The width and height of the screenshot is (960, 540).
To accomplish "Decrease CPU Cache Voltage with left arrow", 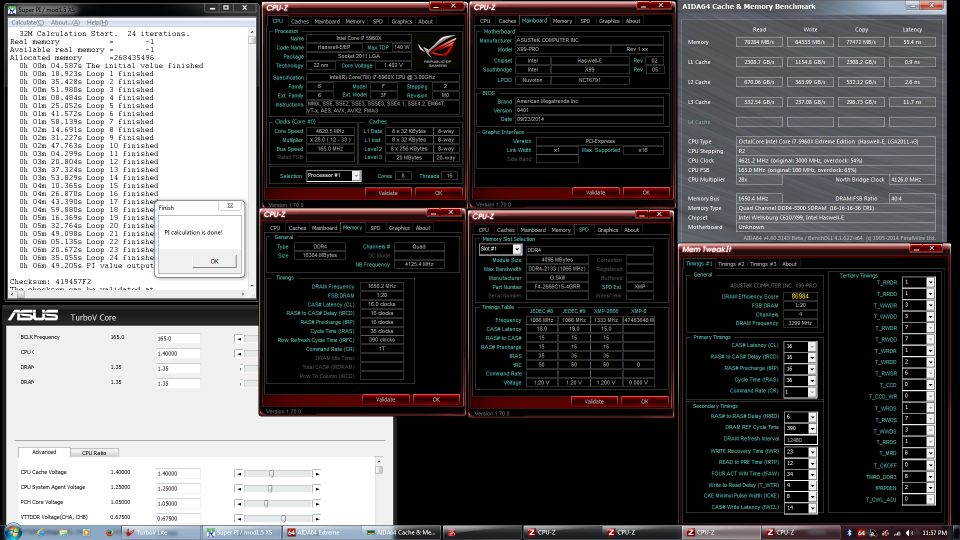I will (239, 473).
